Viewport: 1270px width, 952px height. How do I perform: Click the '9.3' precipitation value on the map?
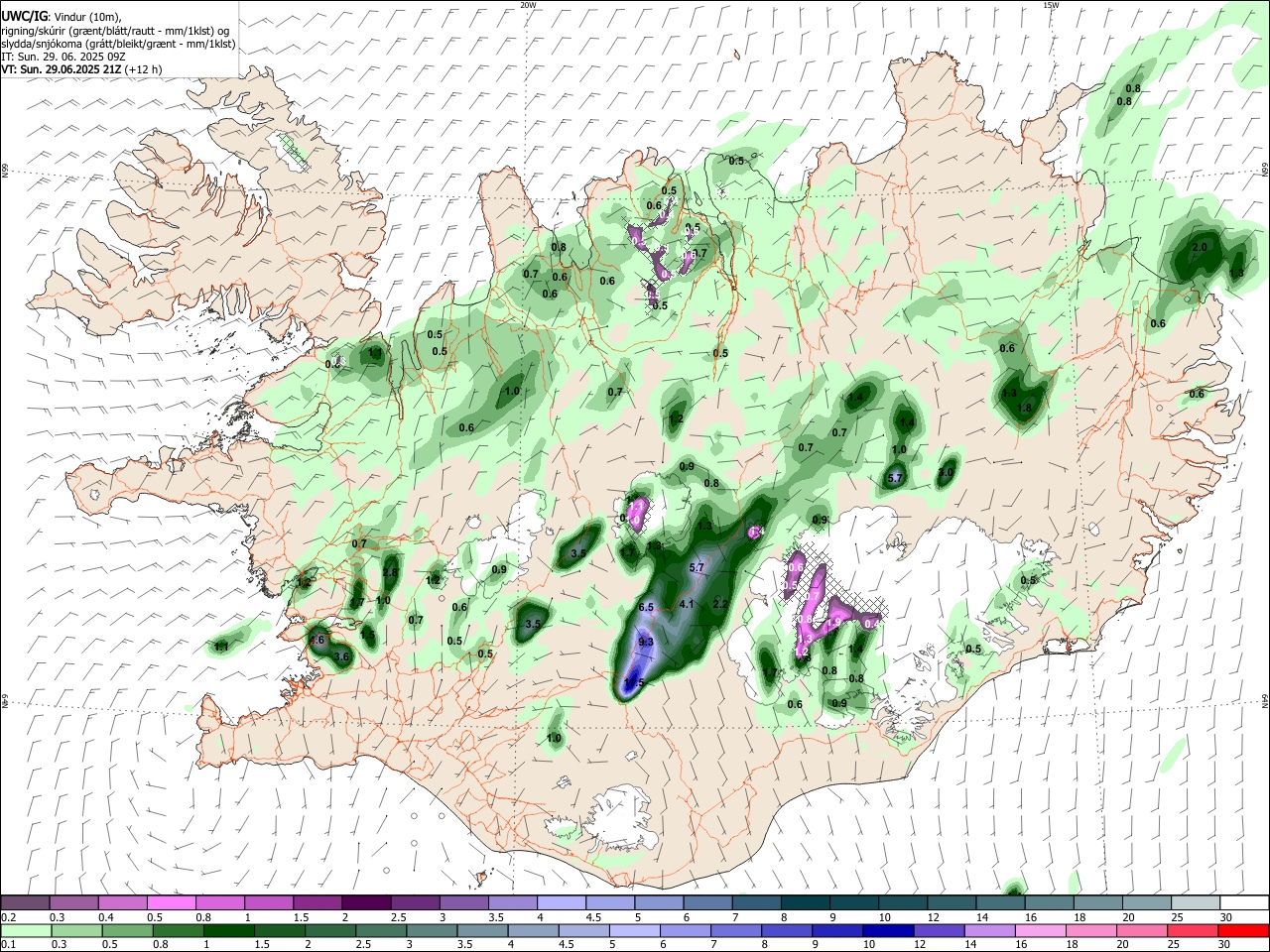coord(646,643)
